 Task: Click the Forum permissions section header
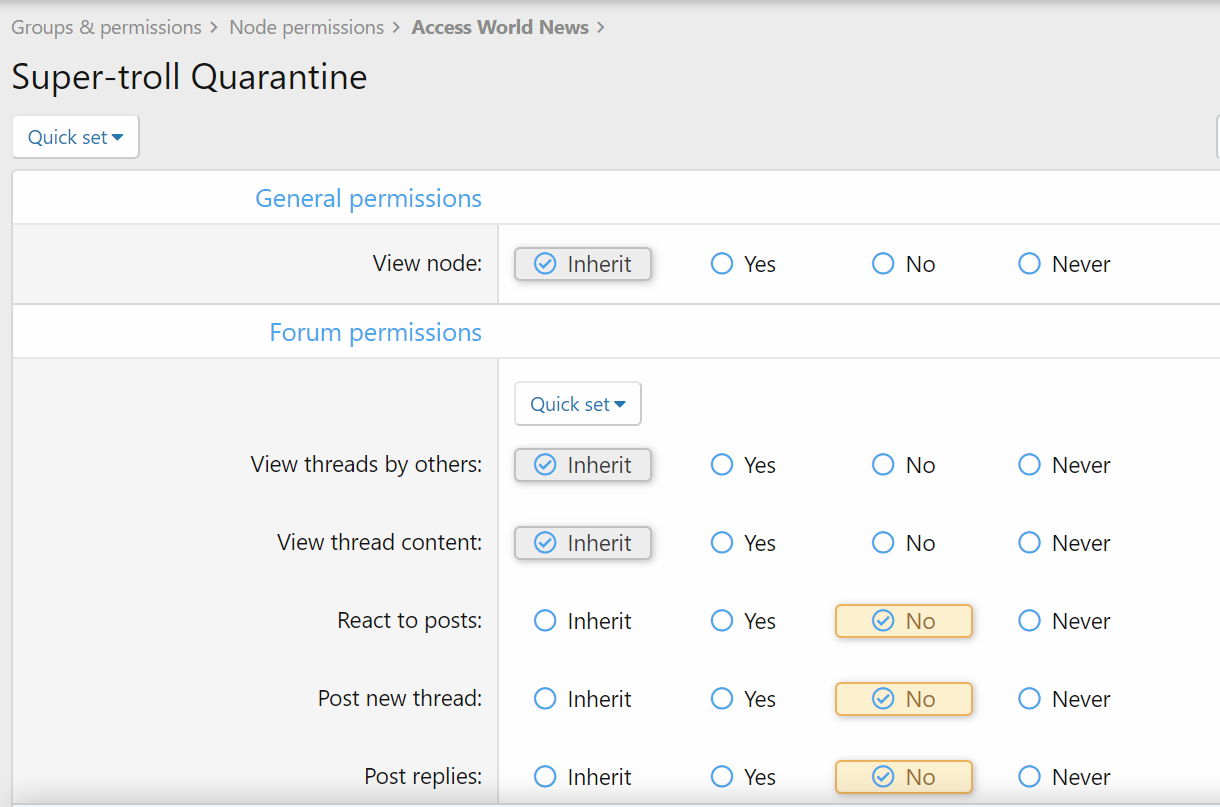[375, 332]
